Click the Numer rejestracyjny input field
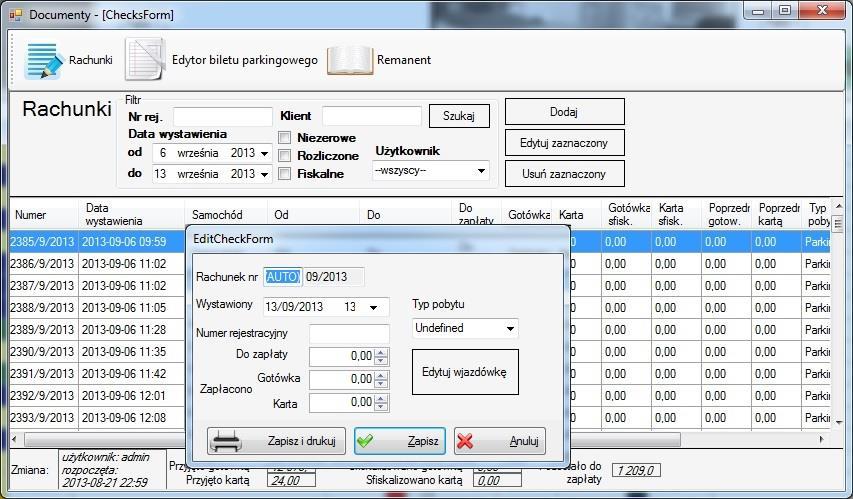 point(349,334)
